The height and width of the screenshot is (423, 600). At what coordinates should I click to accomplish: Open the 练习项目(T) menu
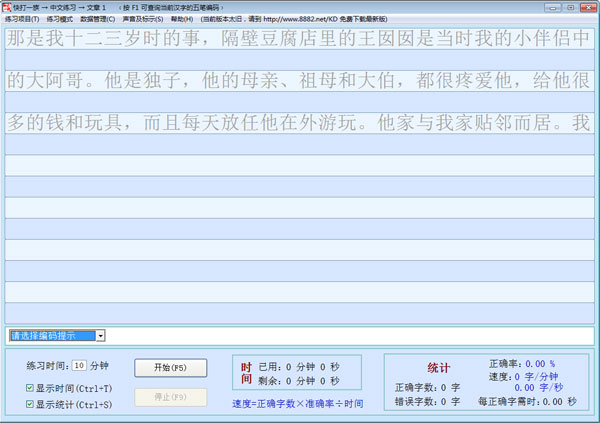(22, 19)
